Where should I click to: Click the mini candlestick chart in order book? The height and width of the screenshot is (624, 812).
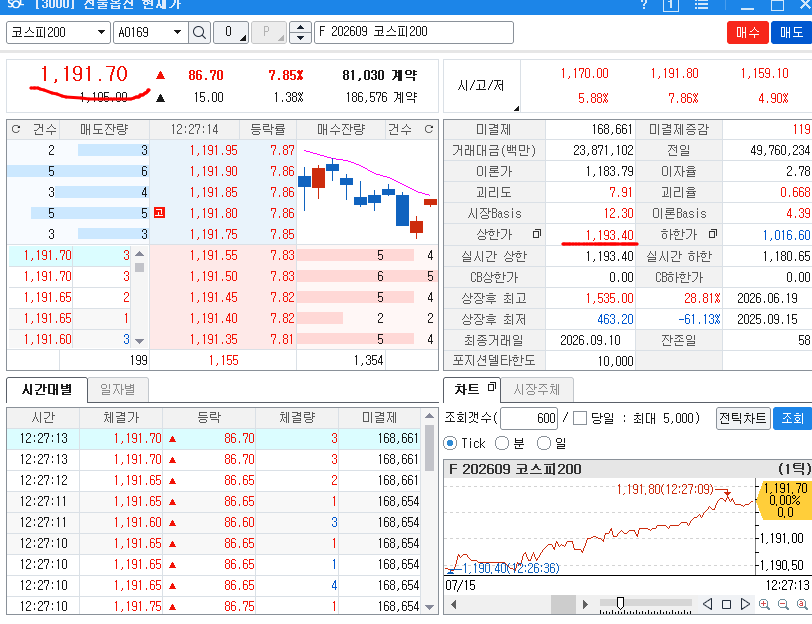coord(367,192)
